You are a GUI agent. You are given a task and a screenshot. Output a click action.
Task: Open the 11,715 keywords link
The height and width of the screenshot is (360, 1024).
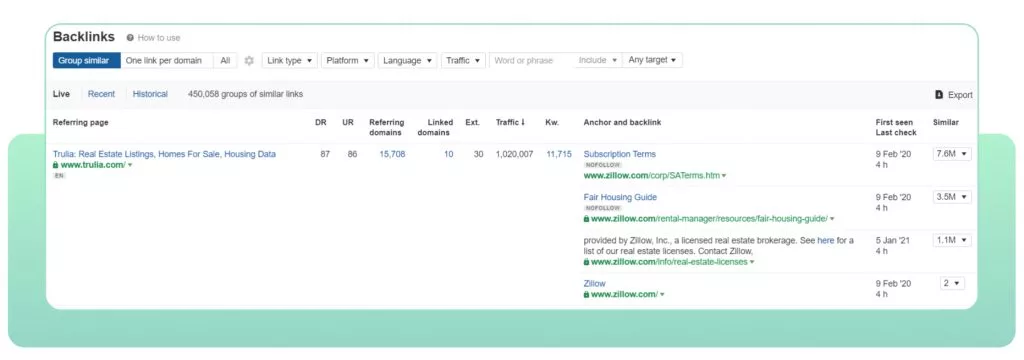(559, 154)
